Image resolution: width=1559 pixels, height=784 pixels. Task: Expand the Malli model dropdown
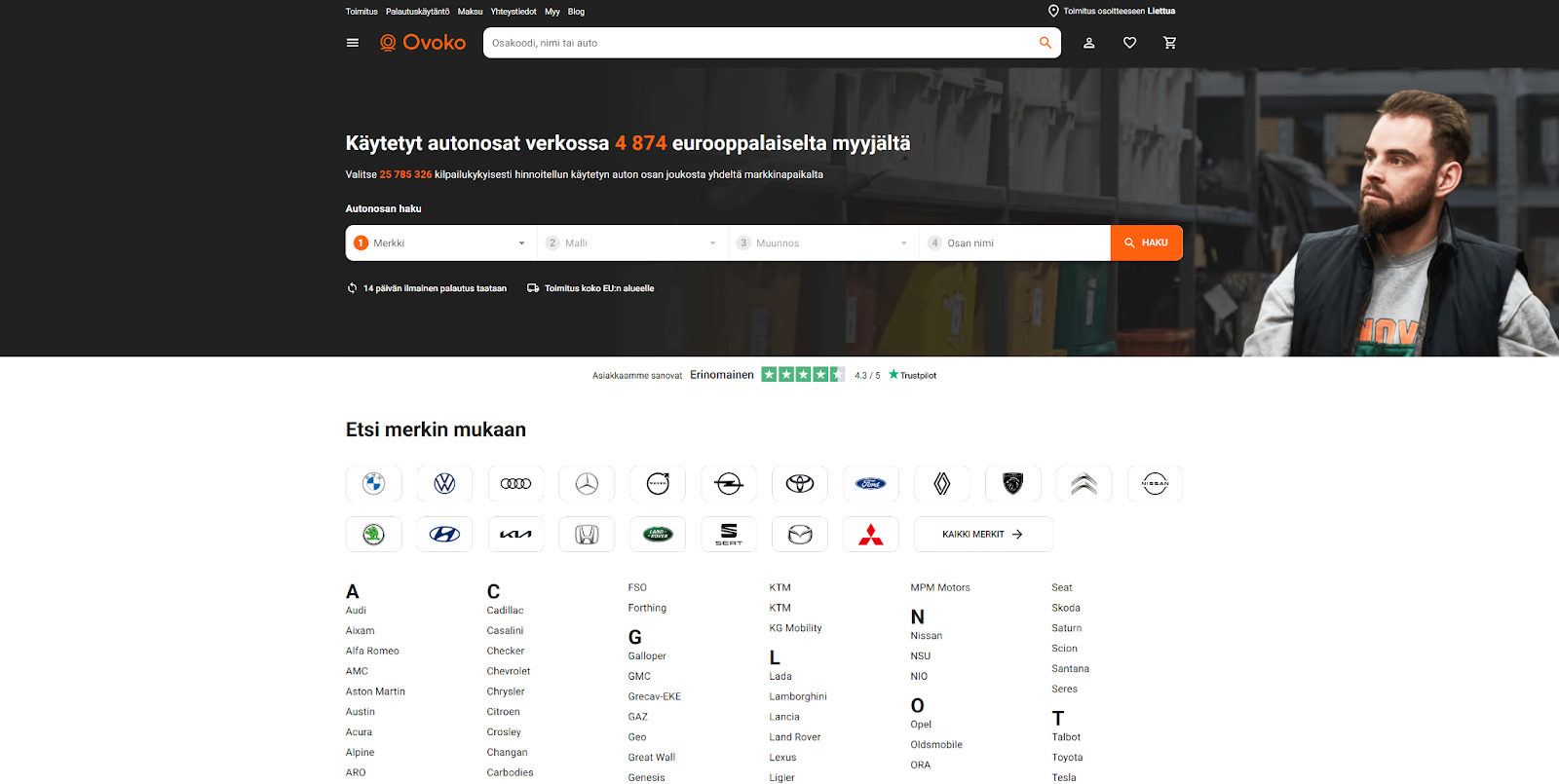pos(632,243)
